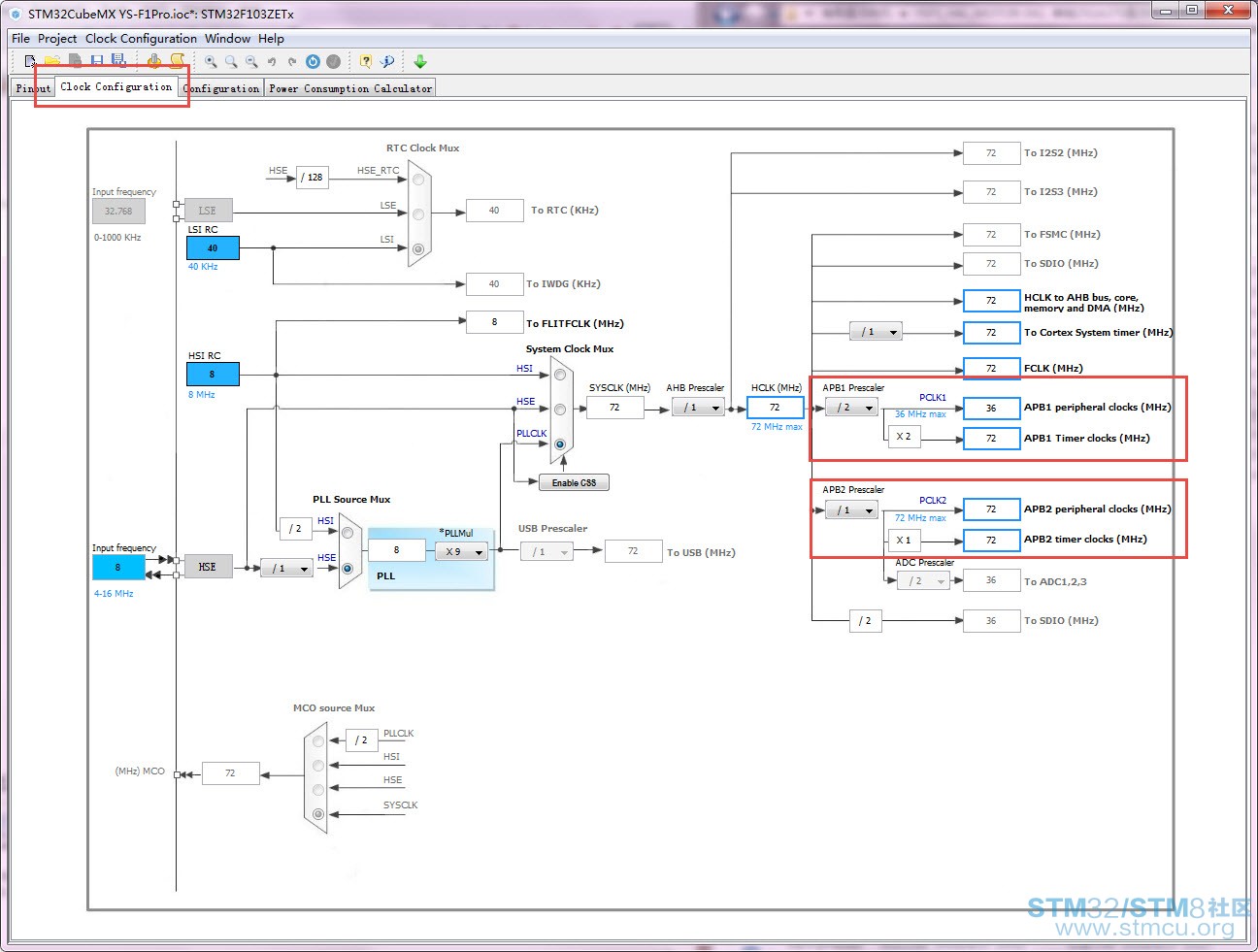
Task: Click the APB1 peripheral clocks value box
Action: point(991,408)
